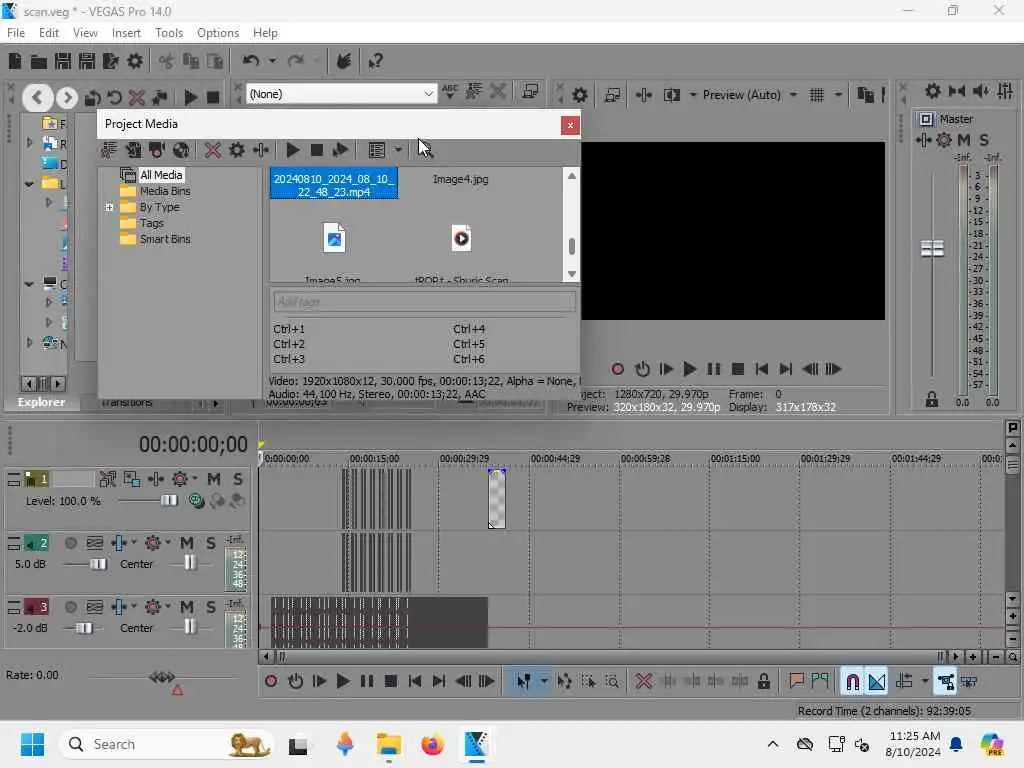This screenshot has height=768, width=1024.
Task: Solo the Master bus
Action: pos(984,140)
